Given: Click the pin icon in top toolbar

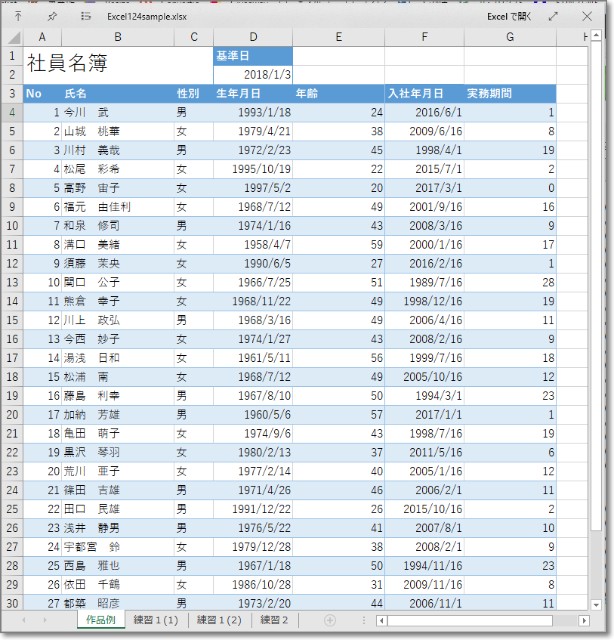Looking at the screenshot, I should 52,16.
